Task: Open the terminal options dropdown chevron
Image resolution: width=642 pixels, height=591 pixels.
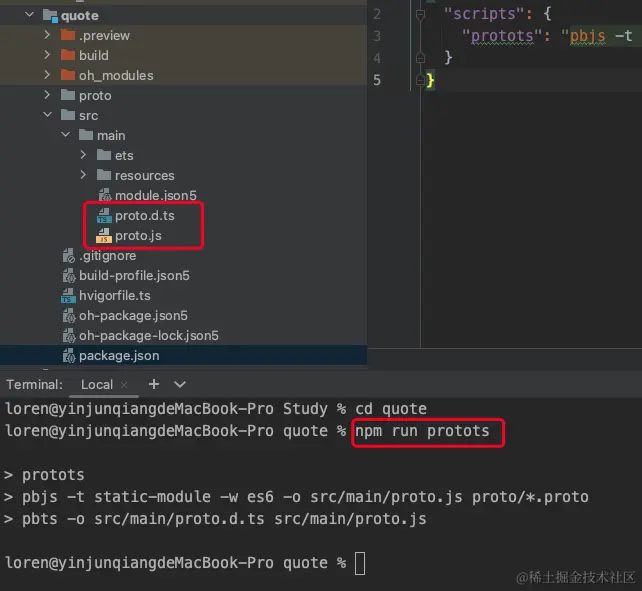Action: (180, 385)
